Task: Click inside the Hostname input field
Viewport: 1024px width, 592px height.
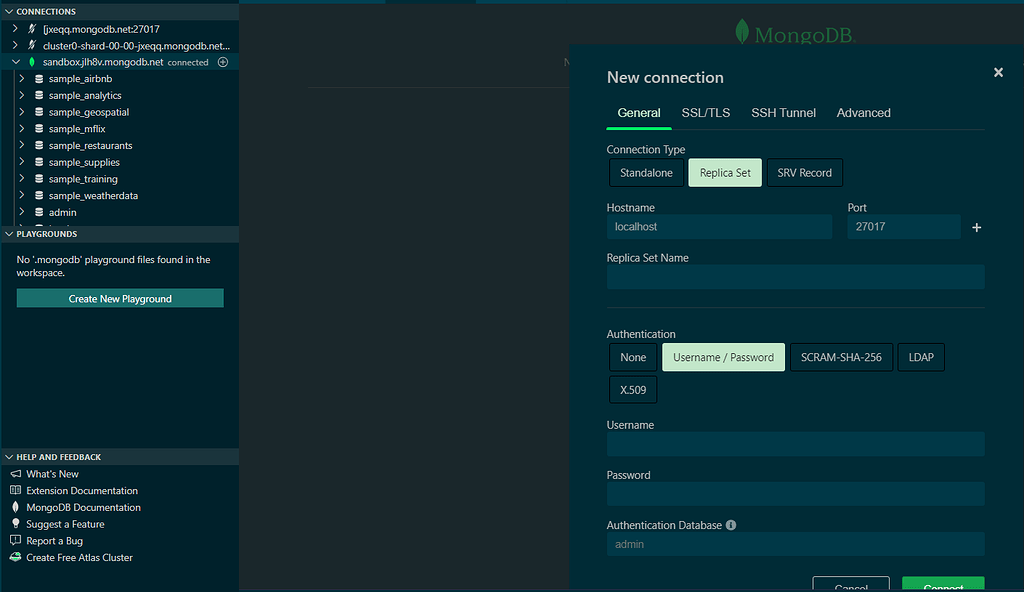Action: (x=718, y=227)
